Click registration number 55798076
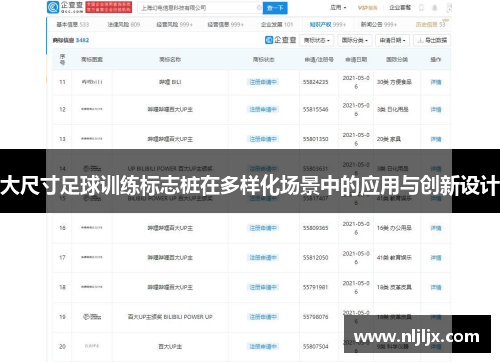This screenshot has height=362, width=500. [x=315, y=317]
